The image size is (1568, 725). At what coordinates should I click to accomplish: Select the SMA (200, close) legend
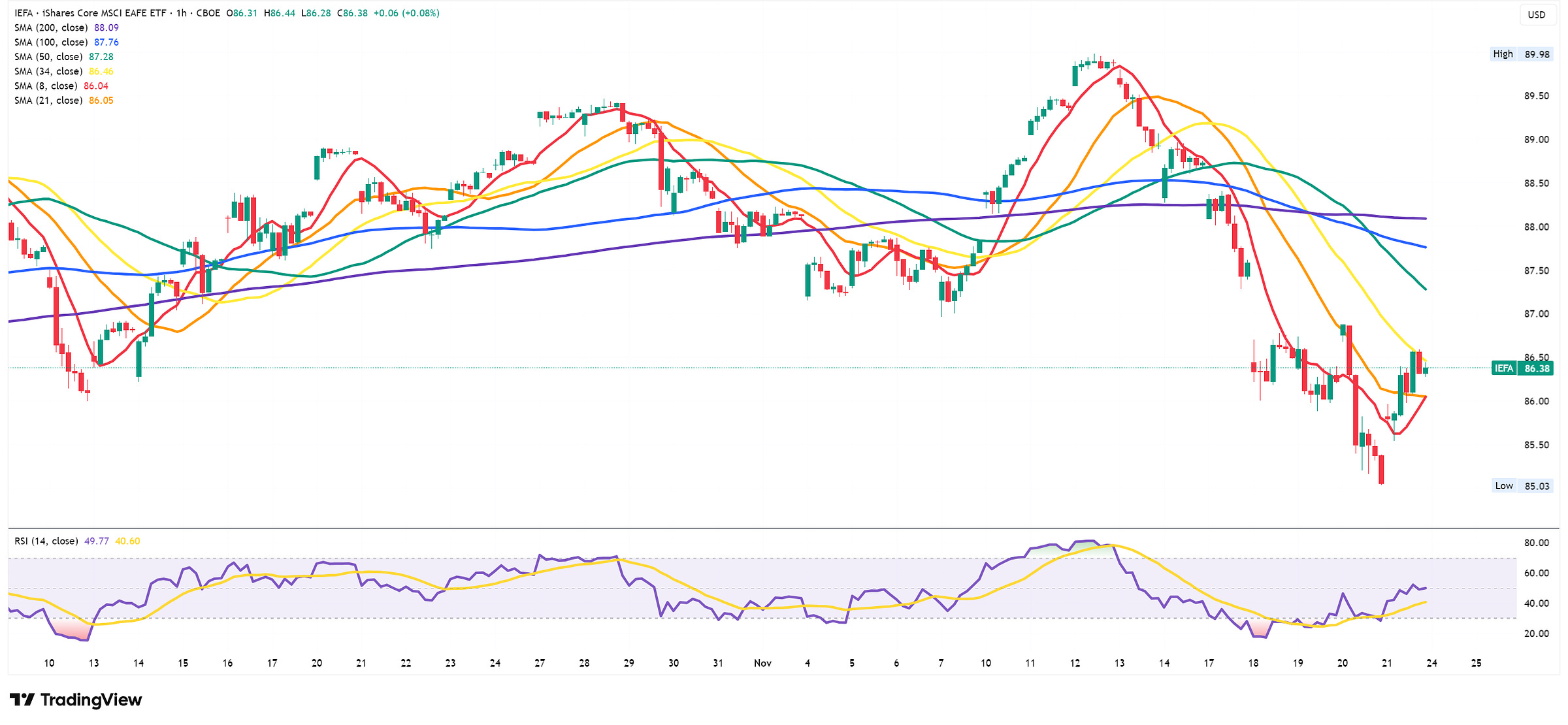click(x=51, y=27)
